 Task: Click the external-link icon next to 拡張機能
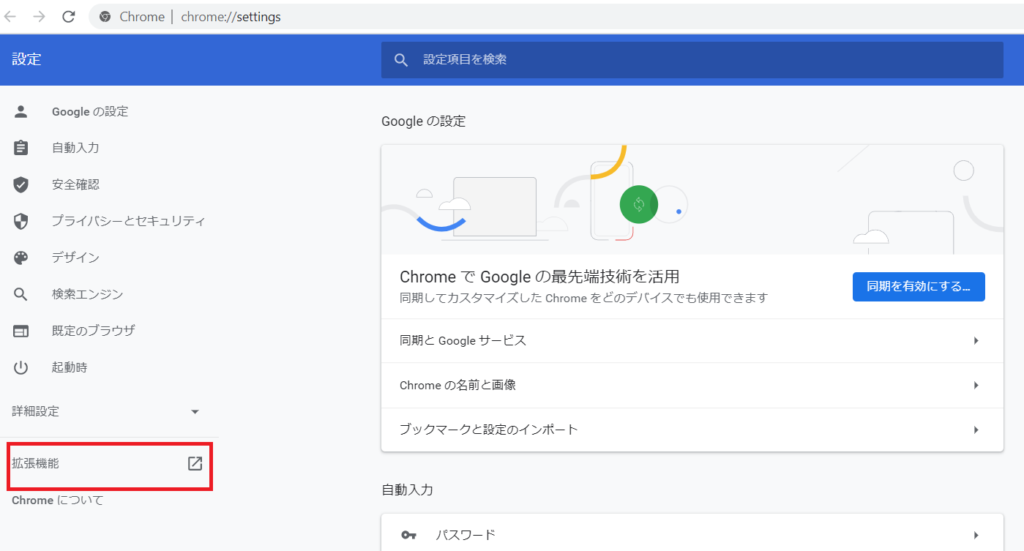195,463
